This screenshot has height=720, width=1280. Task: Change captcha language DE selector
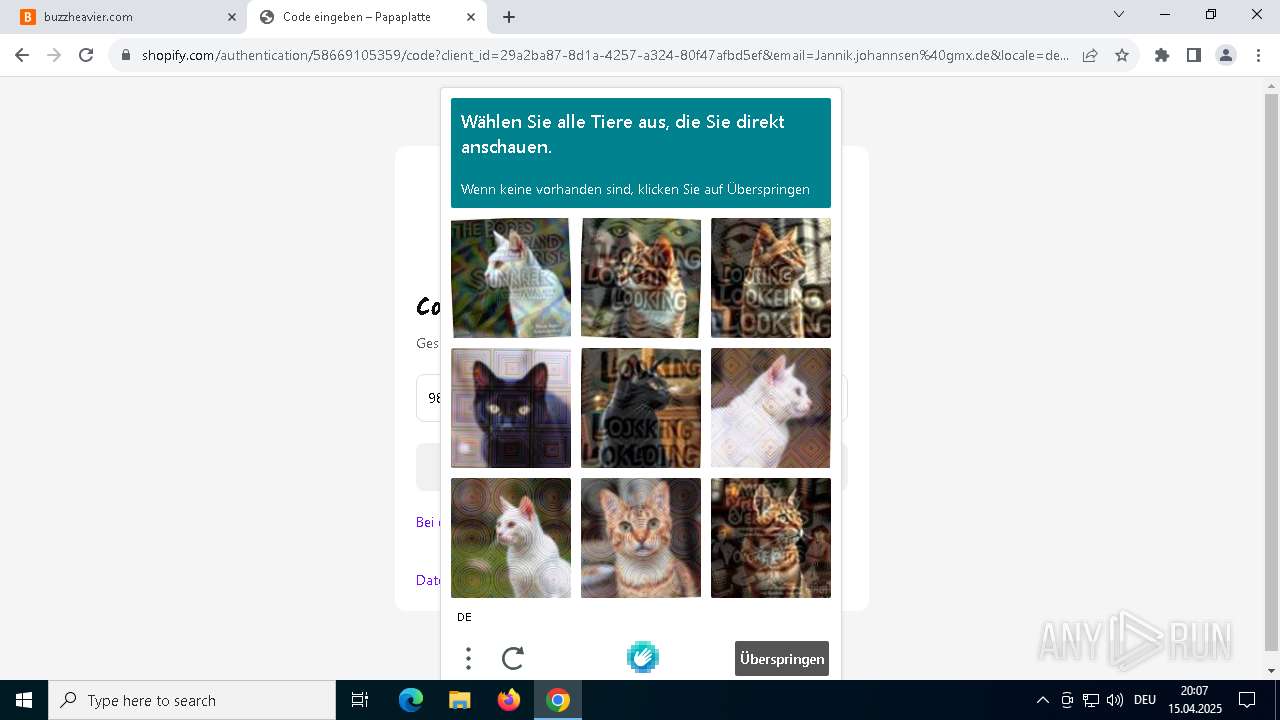pyautogui.click(x=464, y=617)
